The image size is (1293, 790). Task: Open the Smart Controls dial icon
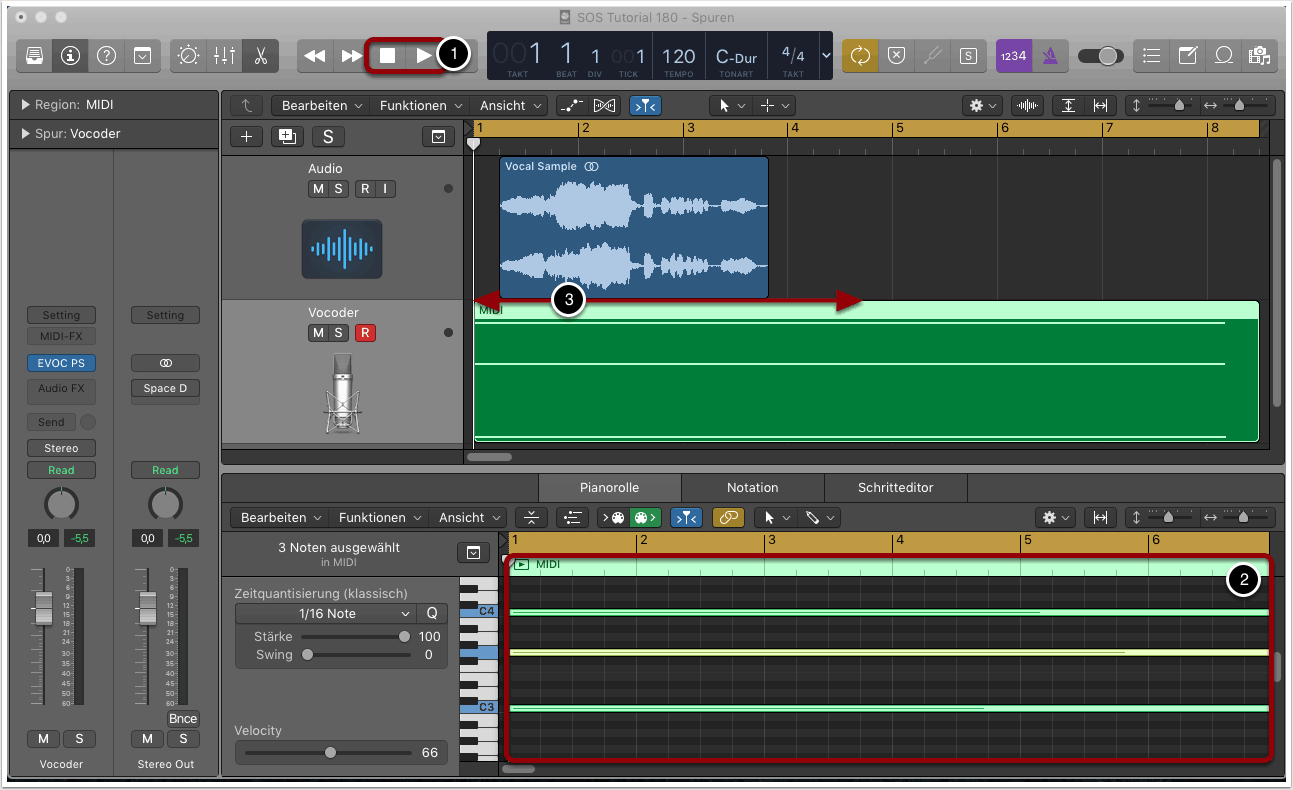coord(188,56)
